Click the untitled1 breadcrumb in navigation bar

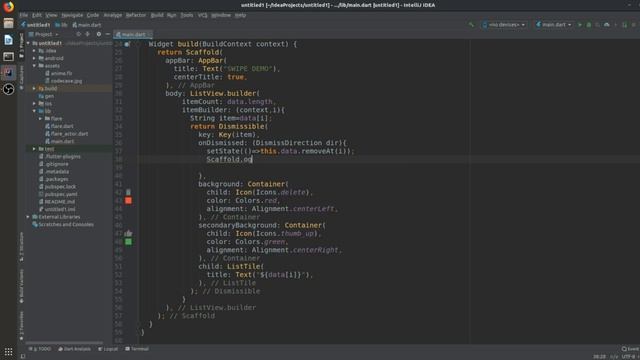click(36, 25)
